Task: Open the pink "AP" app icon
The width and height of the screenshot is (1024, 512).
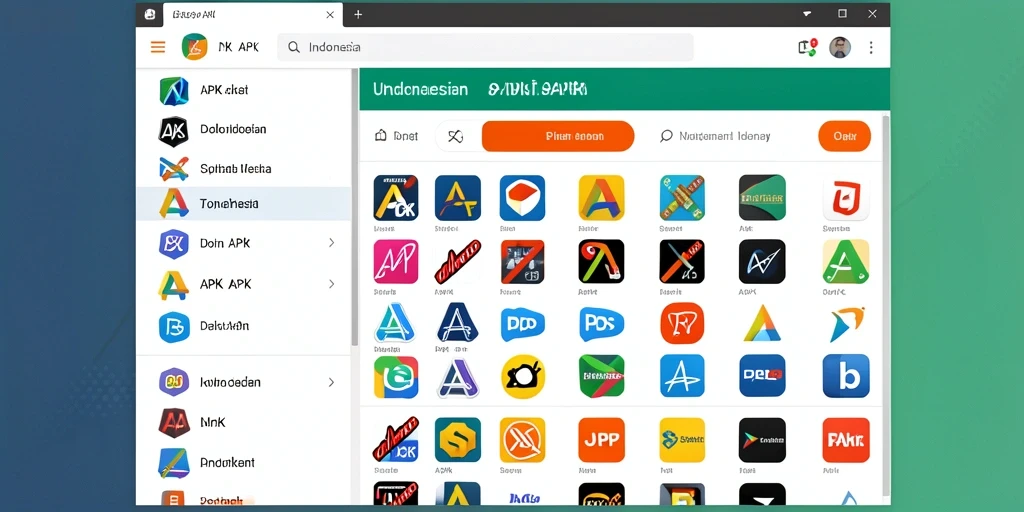Action: tap(396, 261)
